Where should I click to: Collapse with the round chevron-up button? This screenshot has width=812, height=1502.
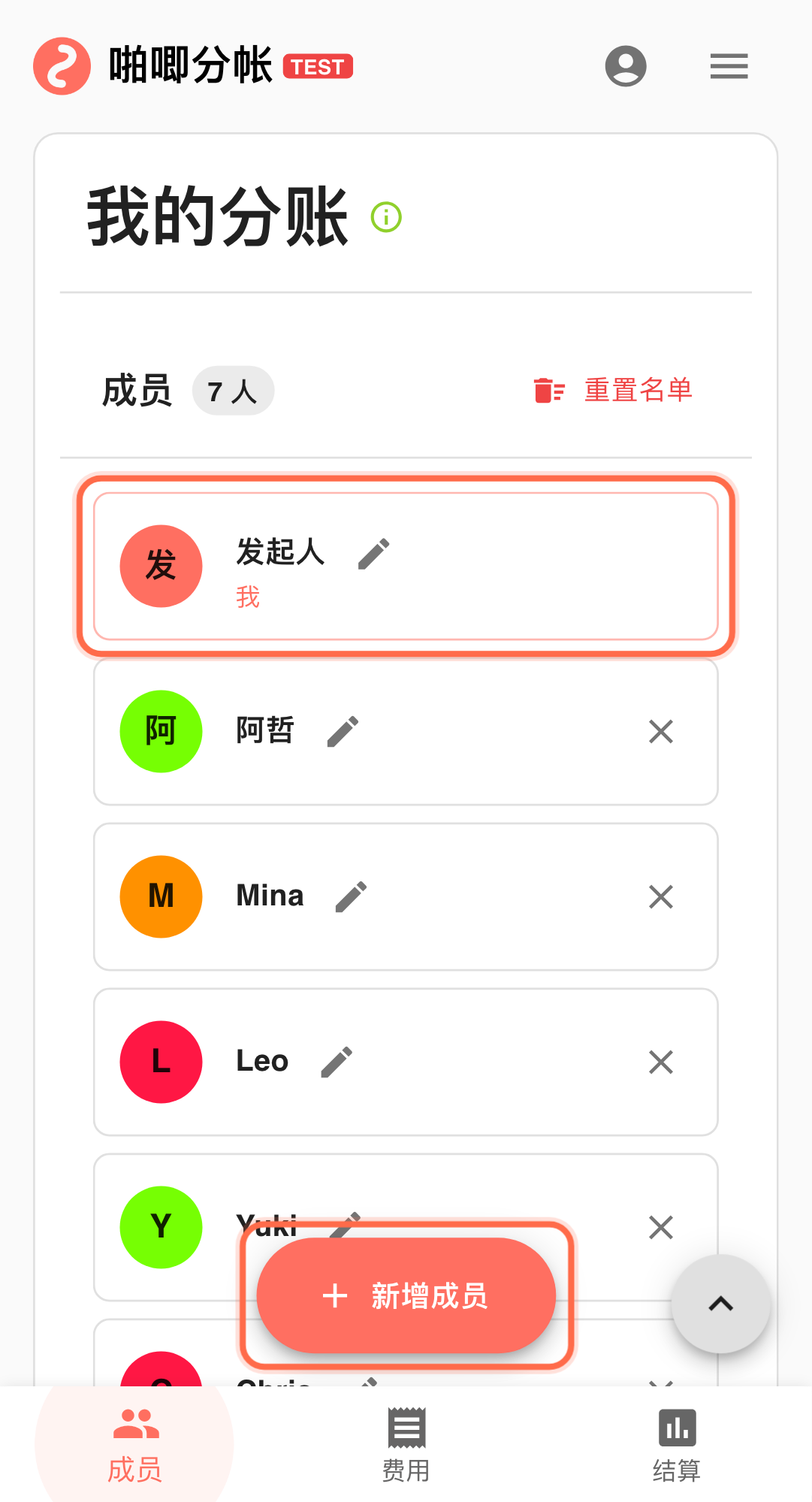pos(720,1304)
